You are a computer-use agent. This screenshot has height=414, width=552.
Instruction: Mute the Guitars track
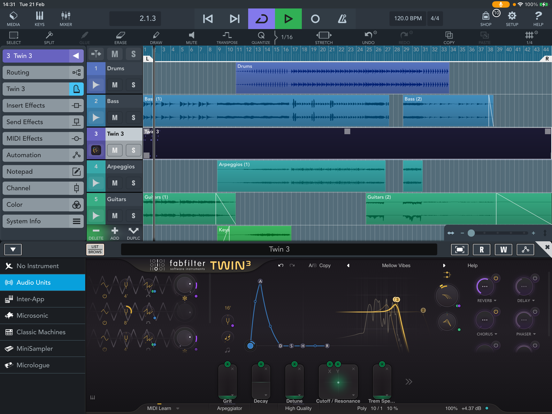pyautogui.click(x=115, y=216)
